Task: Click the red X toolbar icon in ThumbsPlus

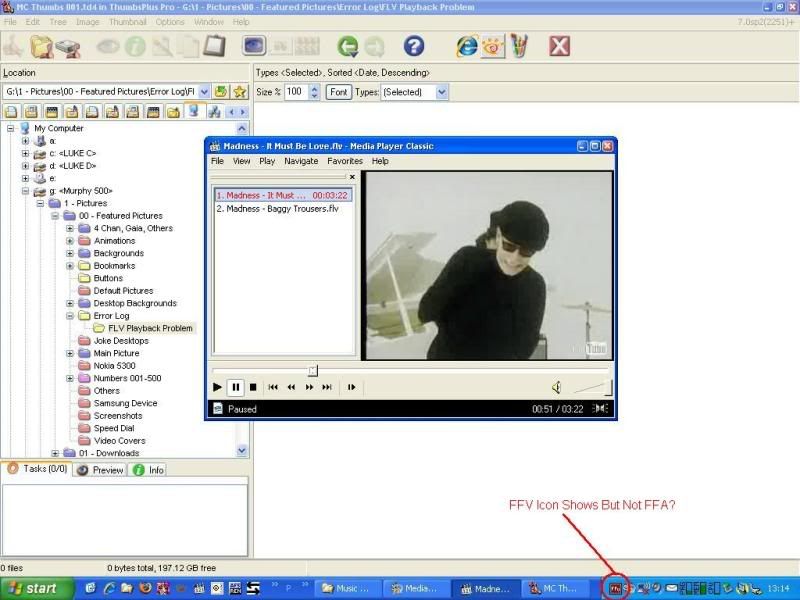Action: point(559,46)
